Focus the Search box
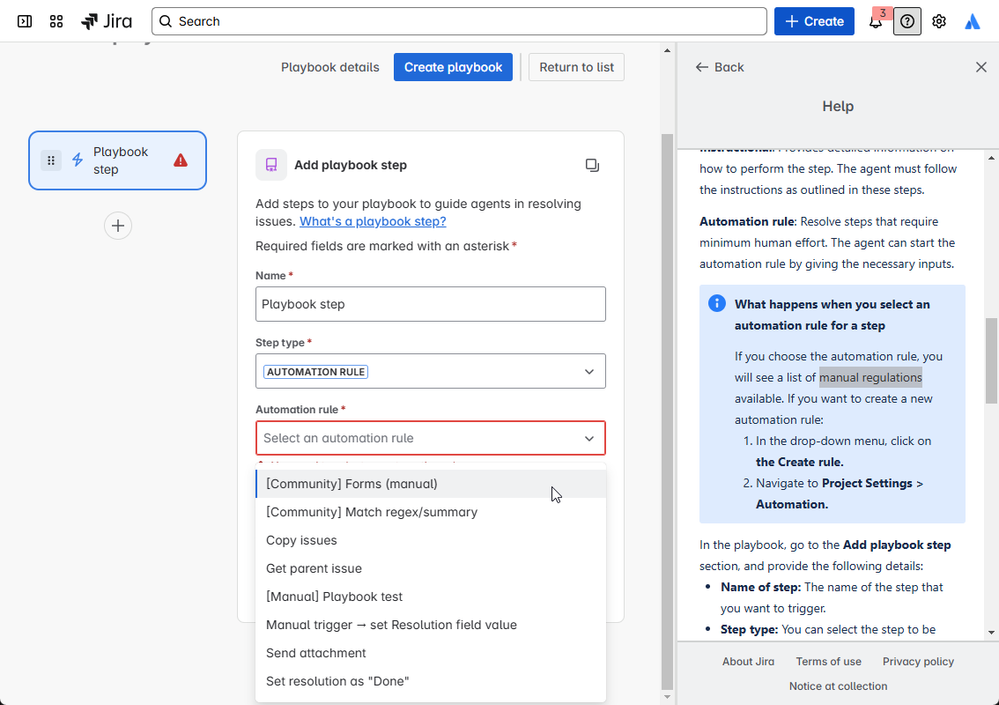999x705 pixels. pyautogui.click(x=459, y=21)
